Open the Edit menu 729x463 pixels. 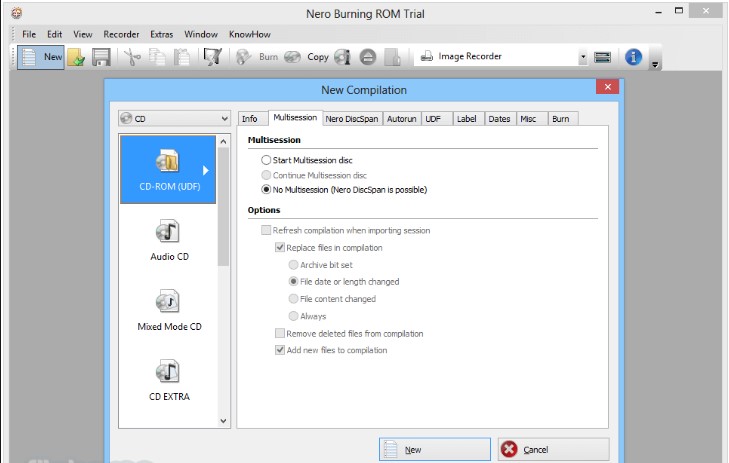(54, 34)
